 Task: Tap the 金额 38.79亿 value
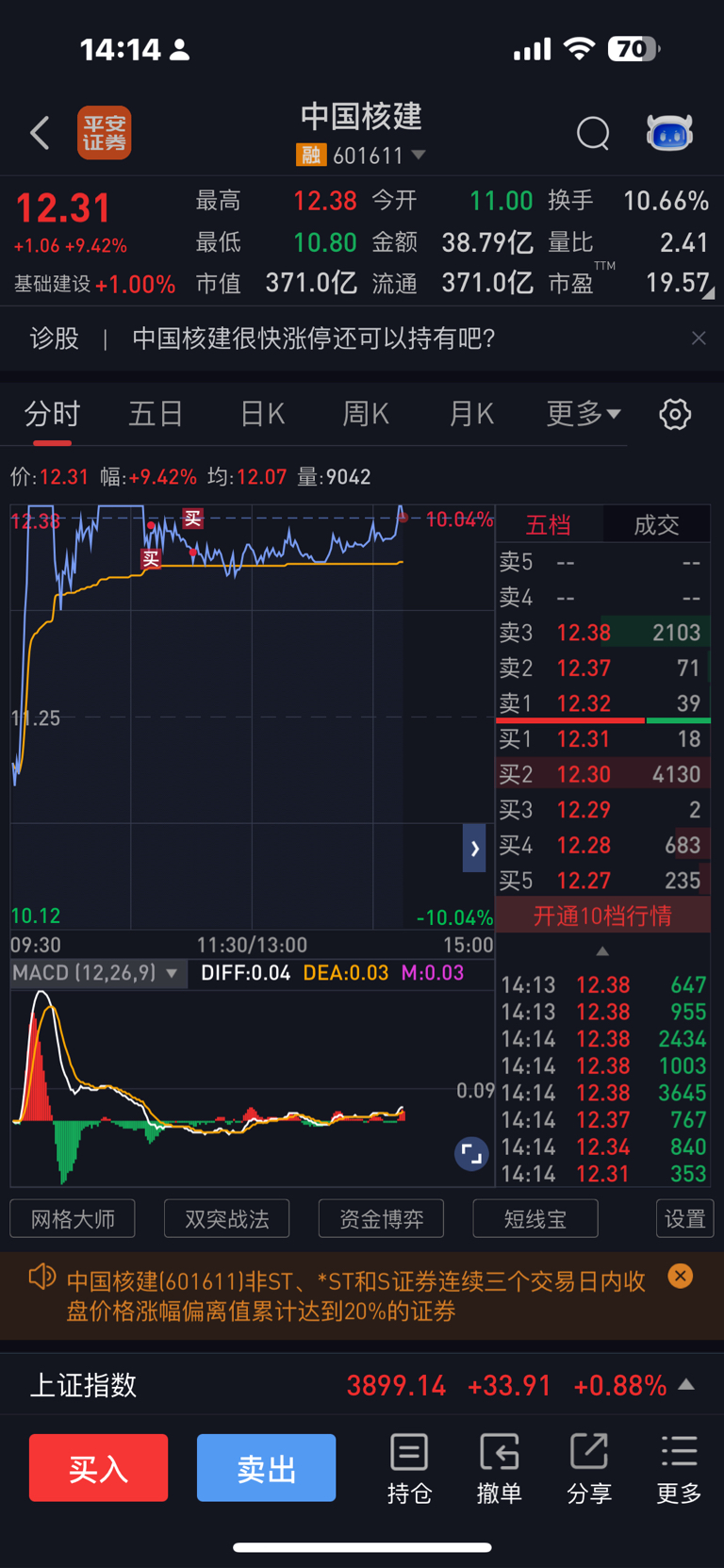[487, 242]
